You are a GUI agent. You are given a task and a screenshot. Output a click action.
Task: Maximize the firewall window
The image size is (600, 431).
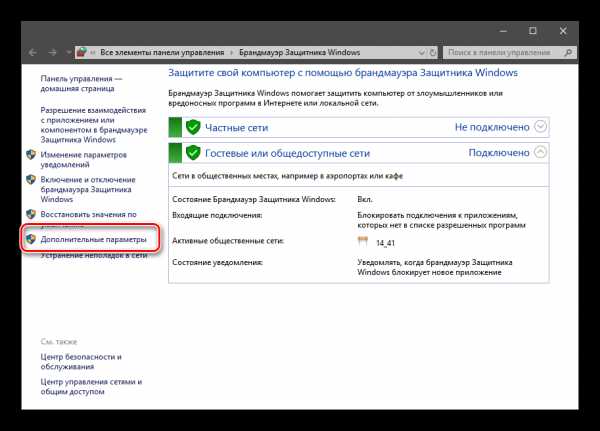tap(533, 31)
